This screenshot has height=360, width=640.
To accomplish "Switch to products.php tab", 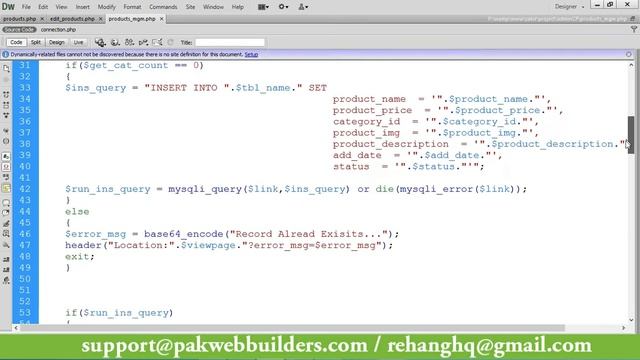I will 19,19.
